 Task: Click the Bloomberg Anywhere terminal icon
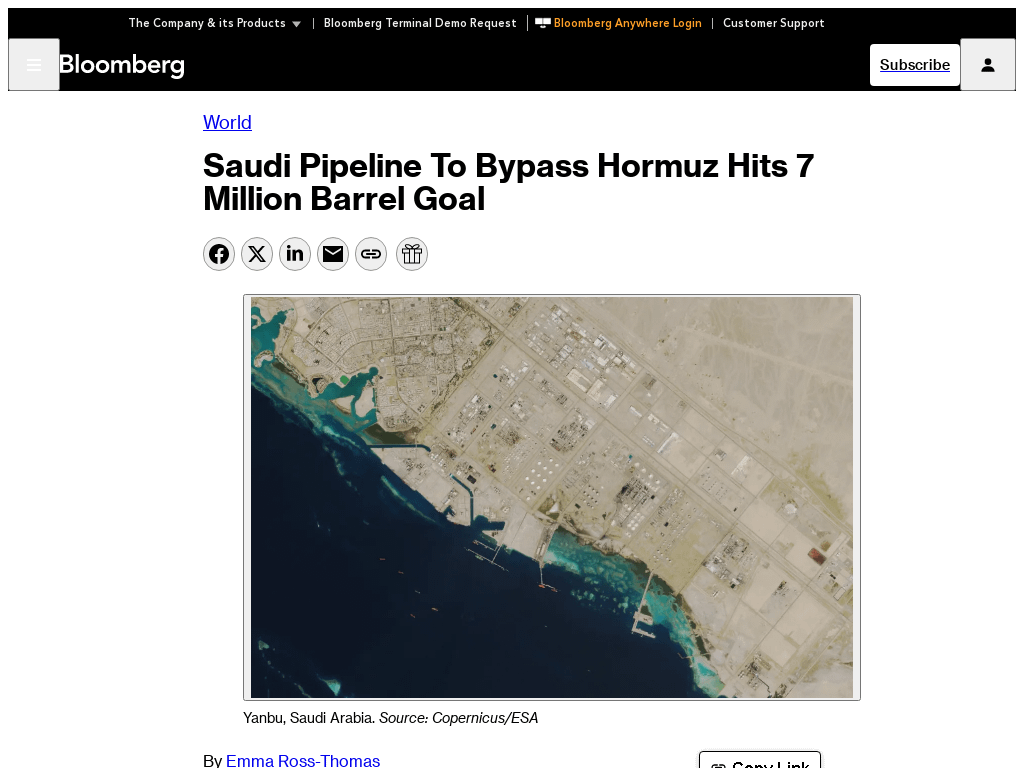coord(543,23)
